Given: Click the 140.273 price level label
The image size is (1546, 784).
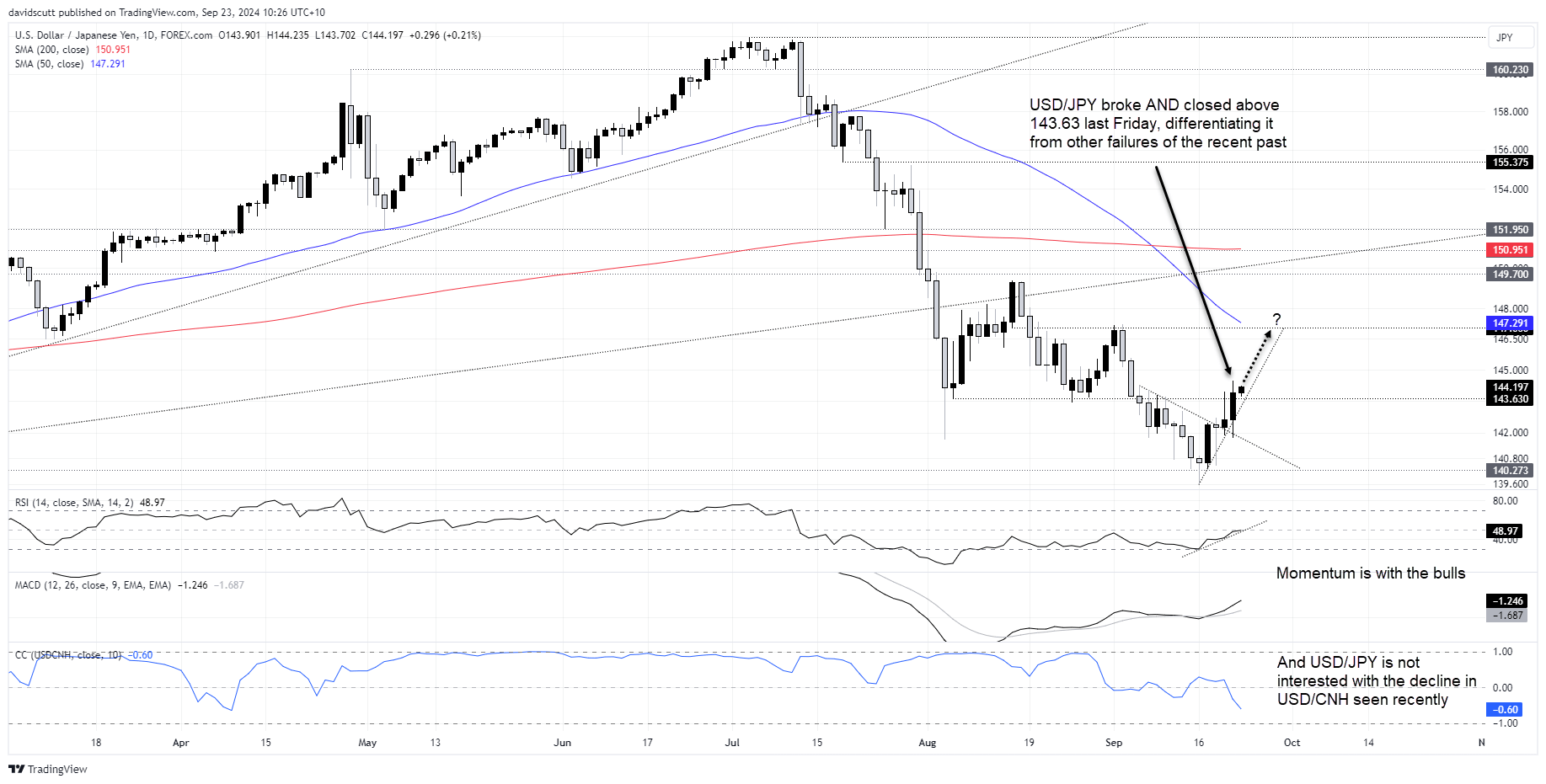Looking at the screenshot, I should pos(1510,471).
